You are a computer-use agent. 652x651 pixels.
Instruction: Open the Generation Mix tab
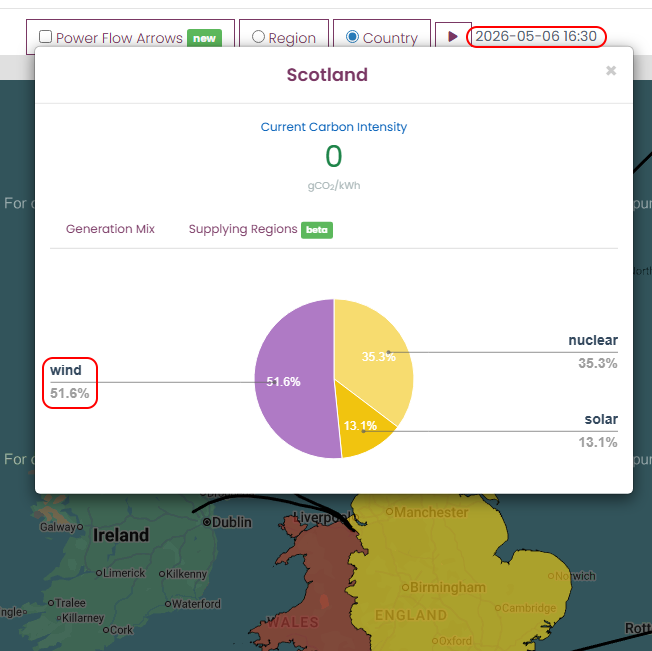[110, 229]
